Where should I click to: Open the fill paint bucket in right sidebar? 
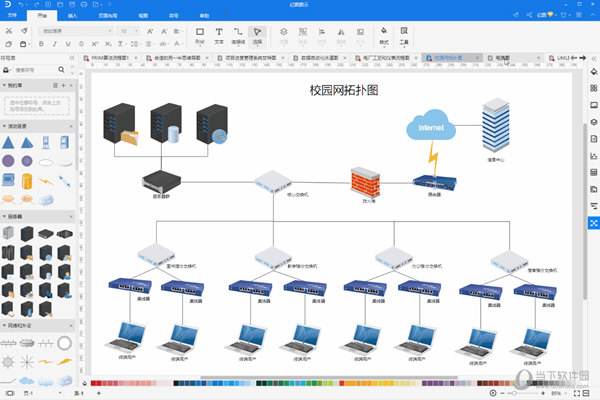[x=593, y=71]
